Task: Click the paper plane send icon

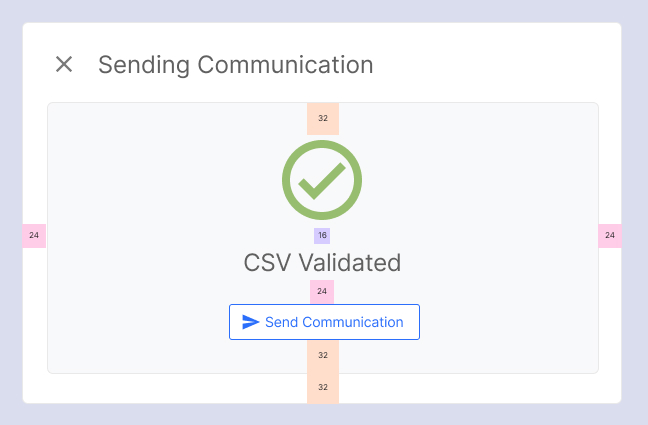Action: (x=250, y=322)
